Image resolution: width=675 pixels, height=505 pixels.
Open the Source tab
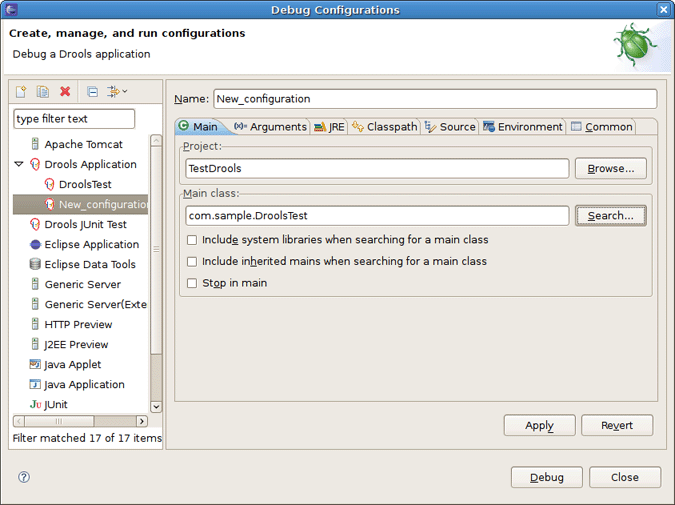pos(450,127)
